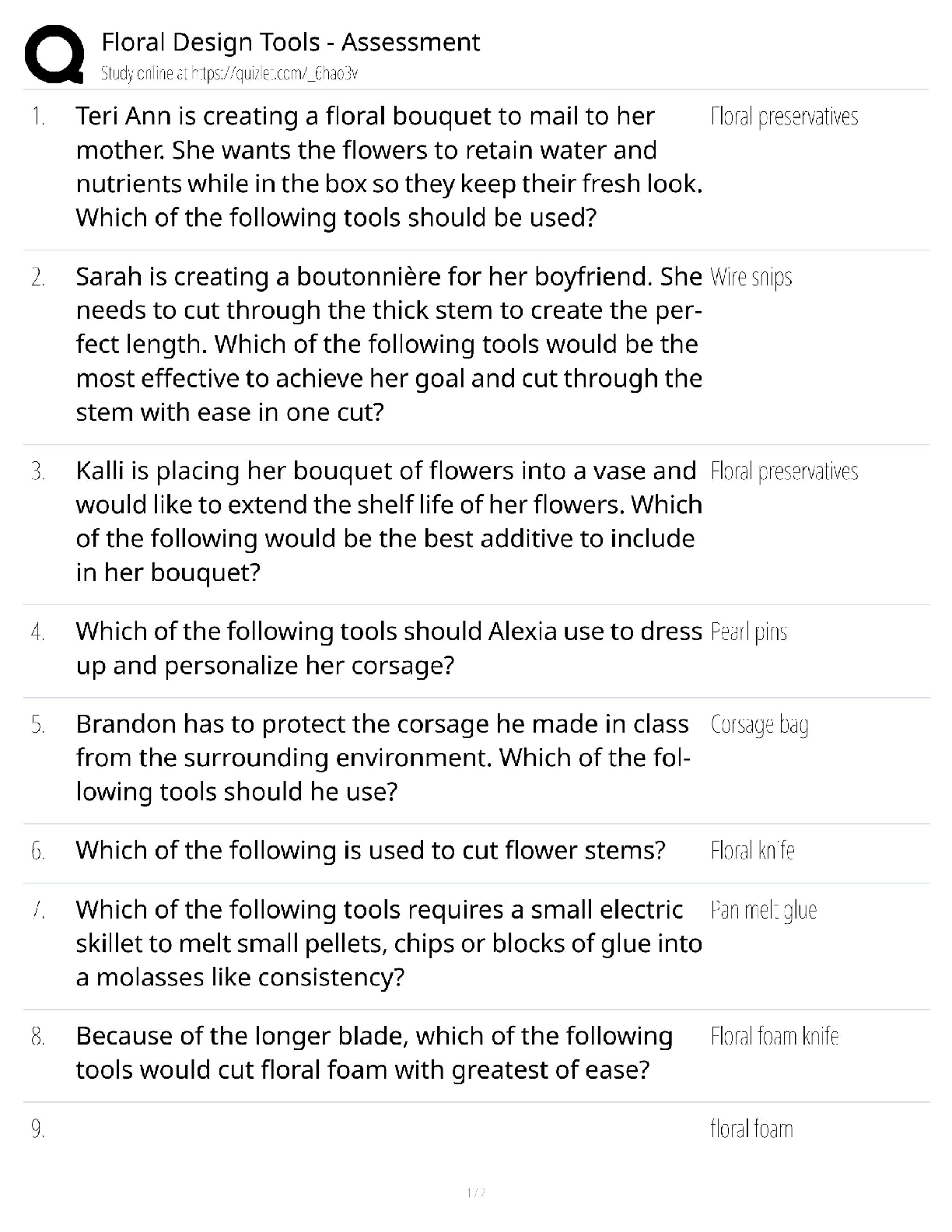
Task: Click the 'Floral knife' answer
Action: [752, 851]
